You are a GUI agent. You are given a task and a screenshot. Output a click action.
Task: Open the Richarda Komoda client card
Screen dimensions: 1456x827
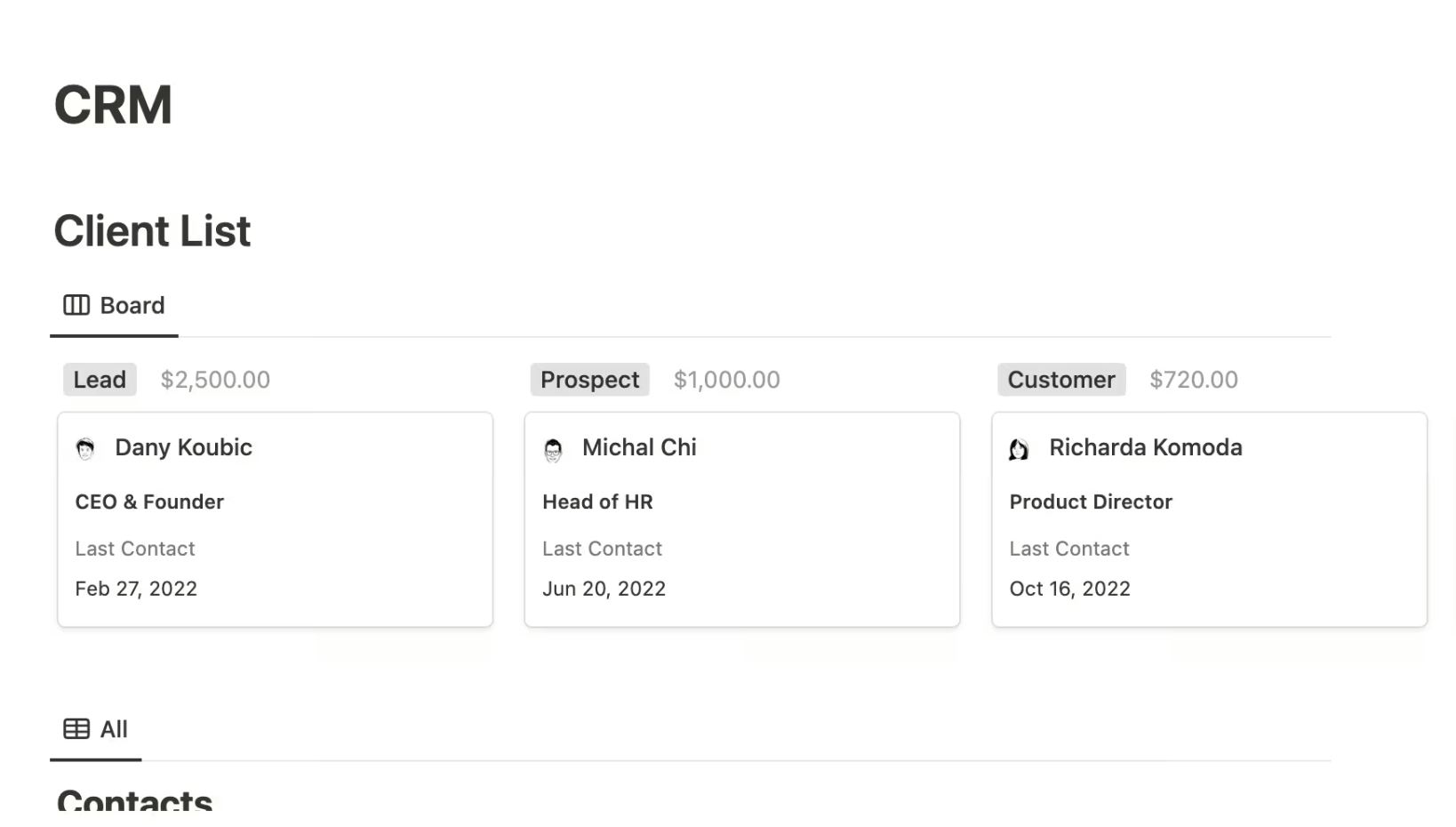(1208, 519)
